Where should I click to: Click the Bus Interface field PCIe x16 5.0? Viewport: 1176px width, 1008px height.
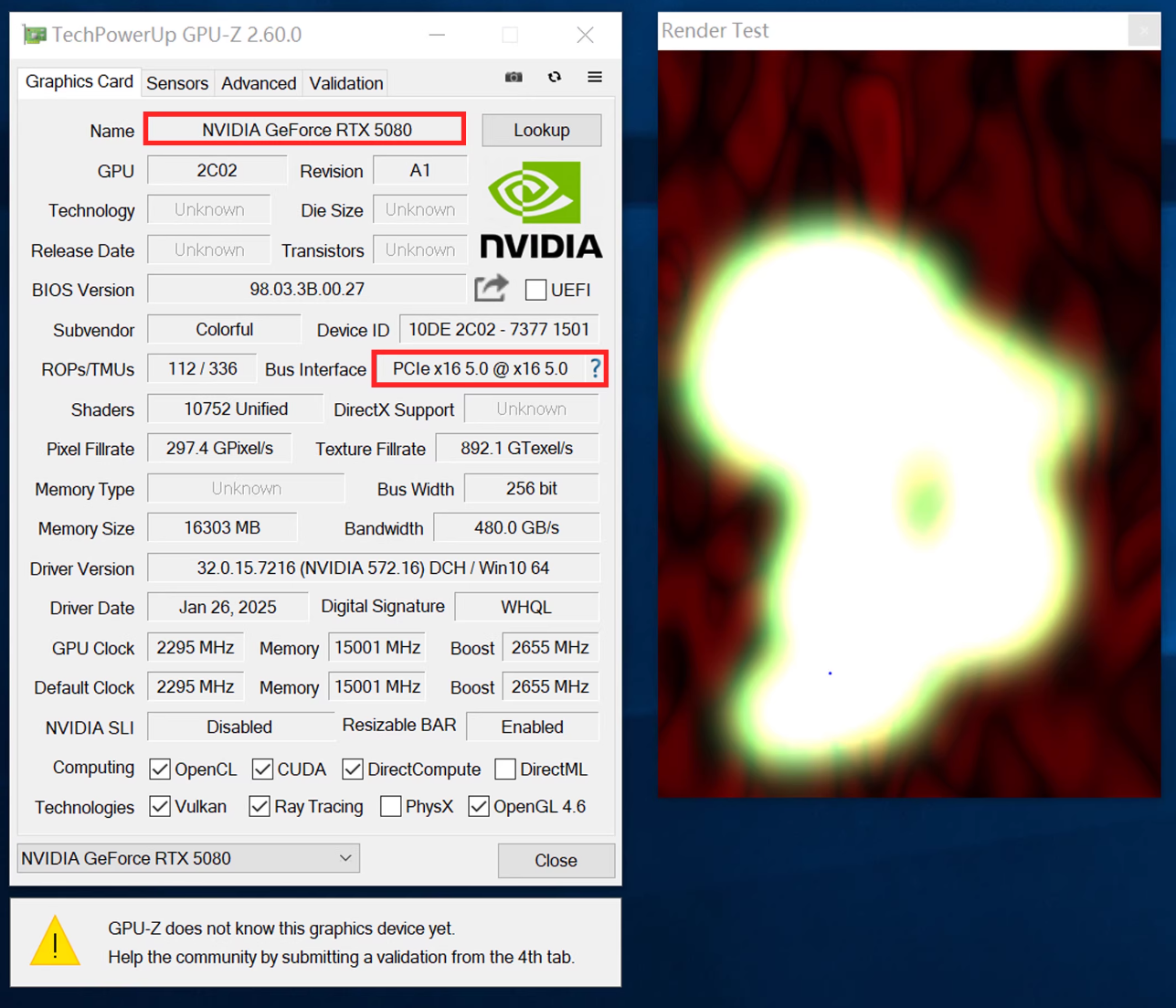(x=481, y=368)
